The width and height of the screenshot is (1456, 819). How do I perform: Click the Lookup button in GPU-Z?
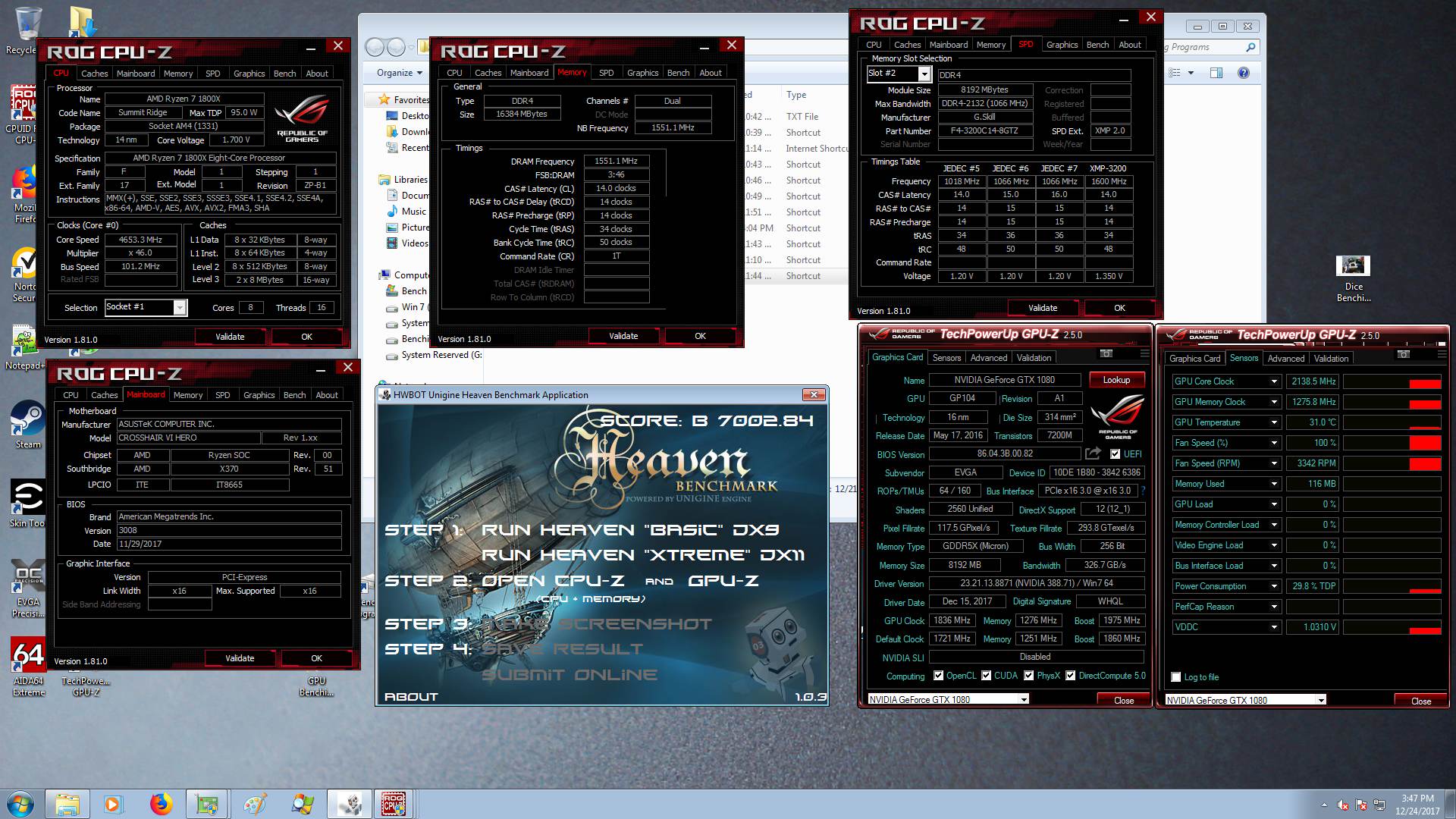[x=1116, y=380]
